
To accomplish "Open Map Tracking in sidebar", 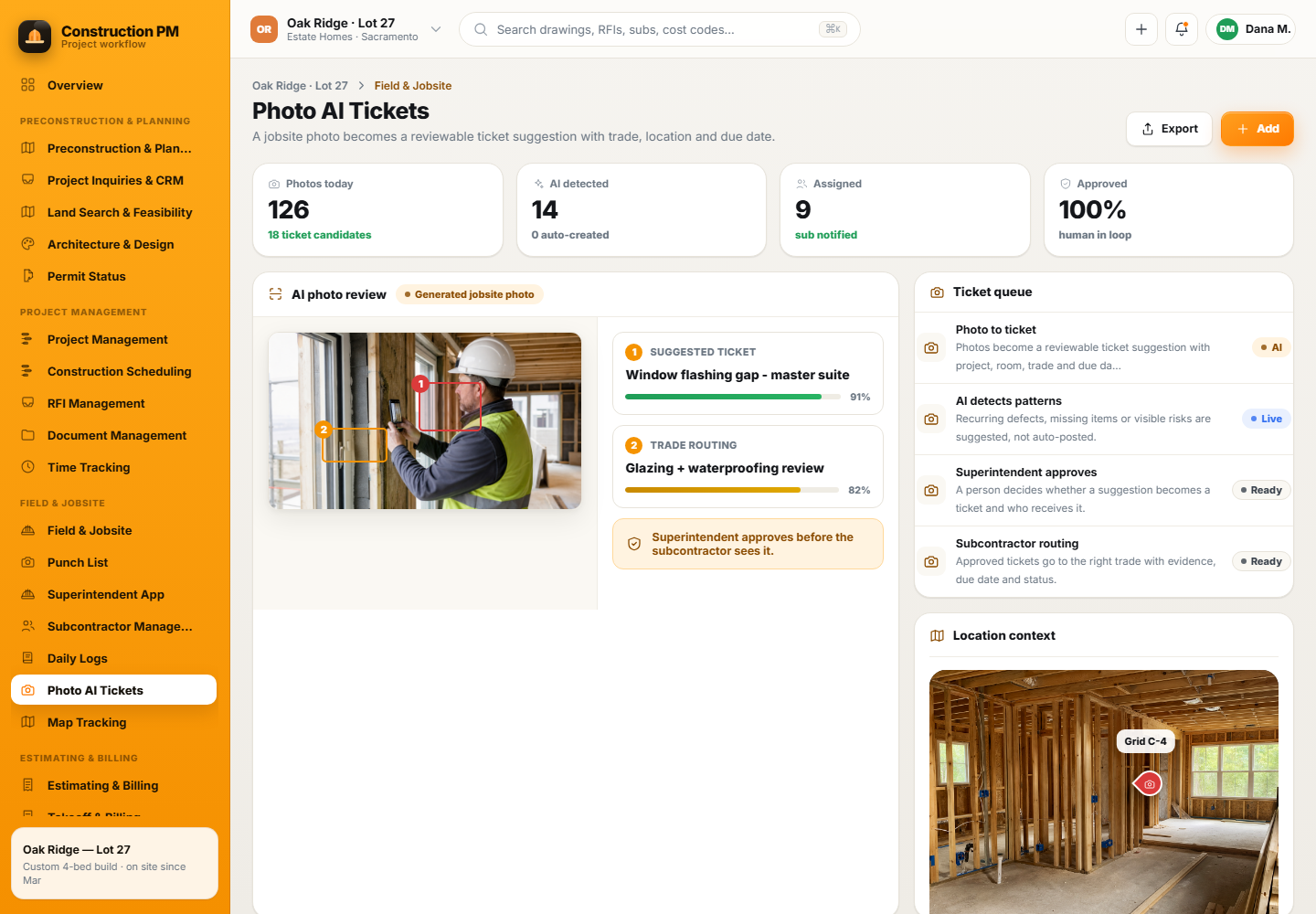I will tap(113, 722).
